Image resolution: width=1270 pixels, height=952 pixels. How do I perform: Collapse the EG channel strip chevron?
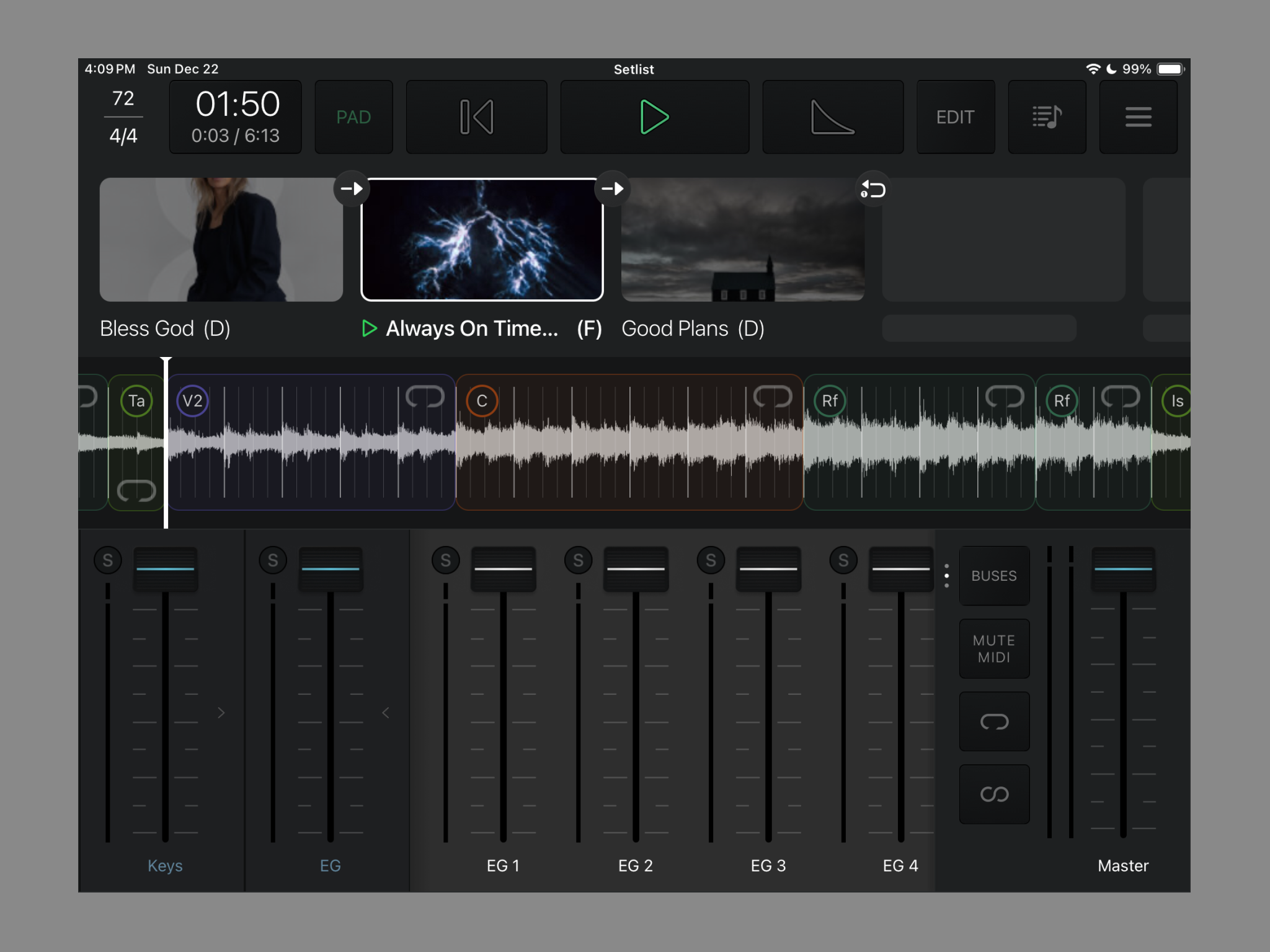point(386,713)
